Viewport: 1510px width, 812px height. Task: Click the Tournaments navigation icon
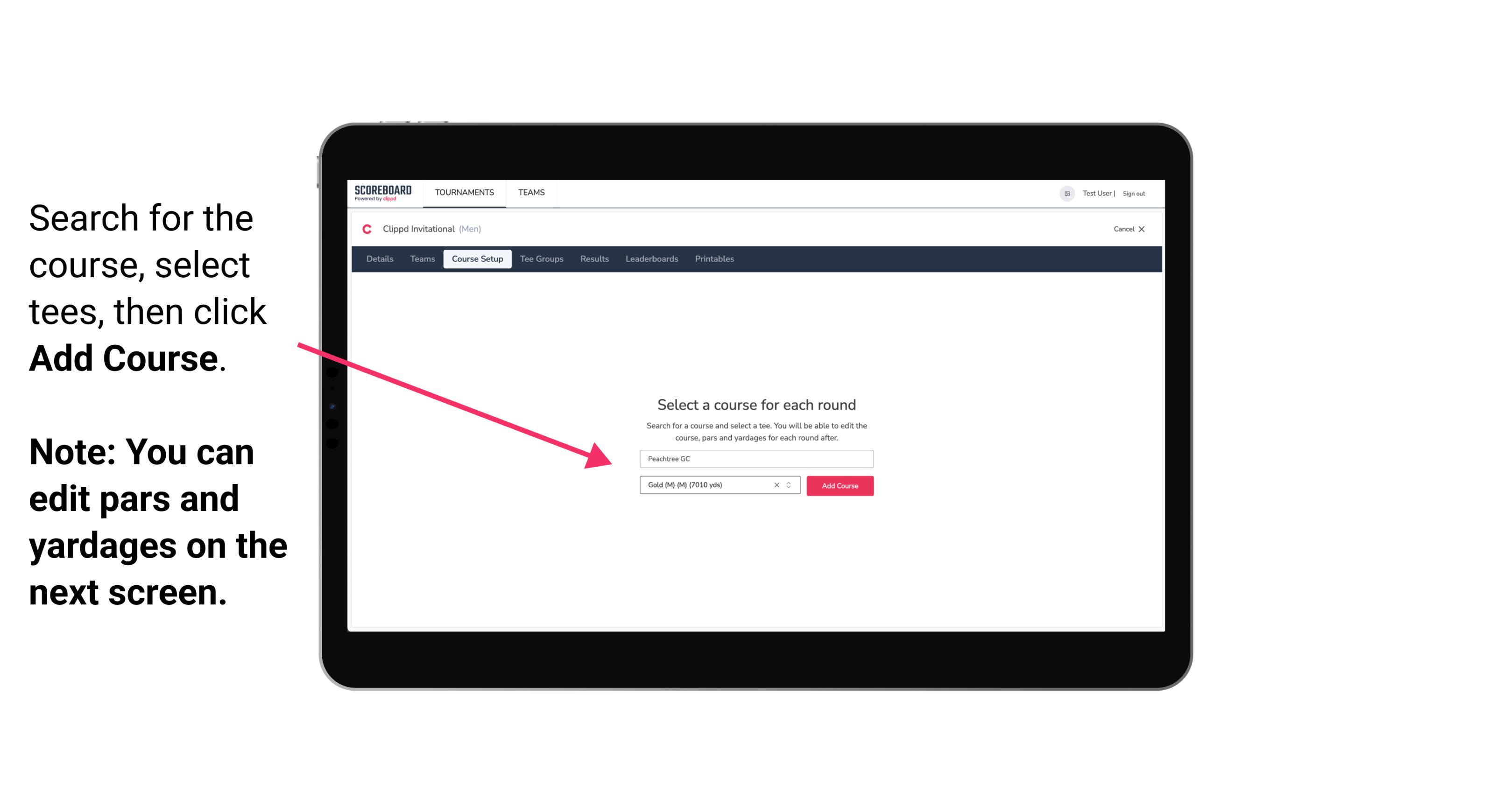tap(464, 193)
